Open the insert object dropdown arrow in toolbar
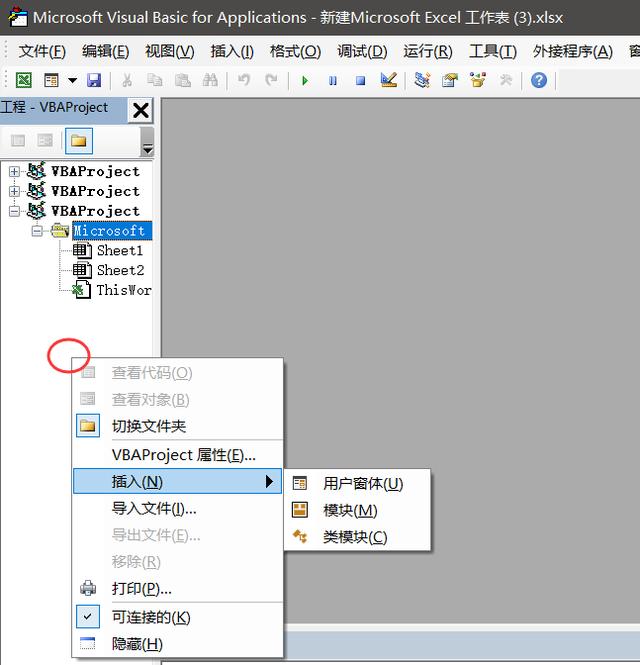 pyautogui.click(x=73, y=80)
